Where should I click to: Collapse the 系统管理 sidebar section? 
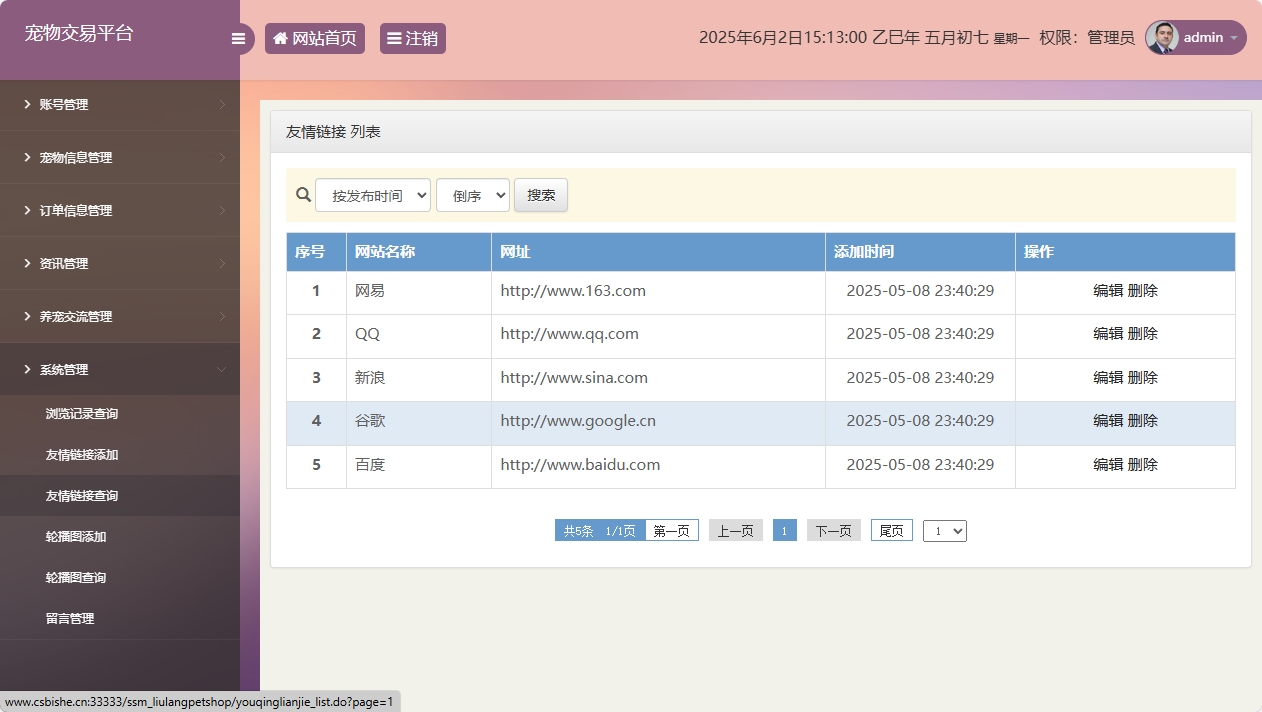point(120,370)
